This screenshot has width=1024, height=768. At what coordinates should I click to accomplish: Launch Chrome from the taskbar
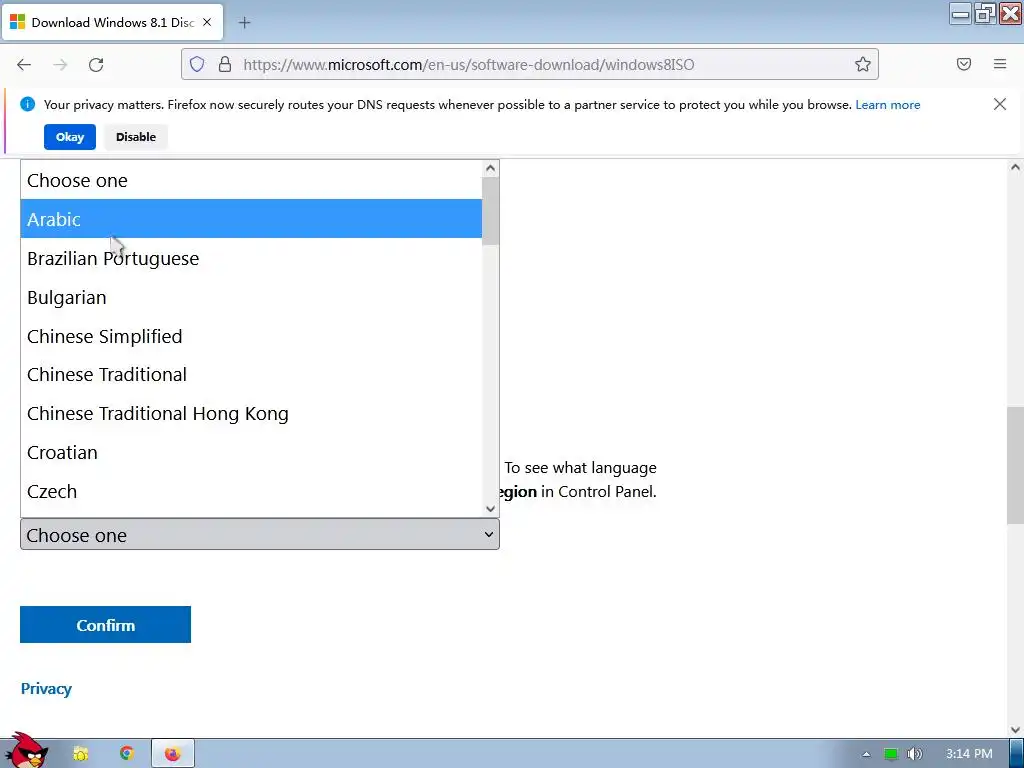pos(127,754)
